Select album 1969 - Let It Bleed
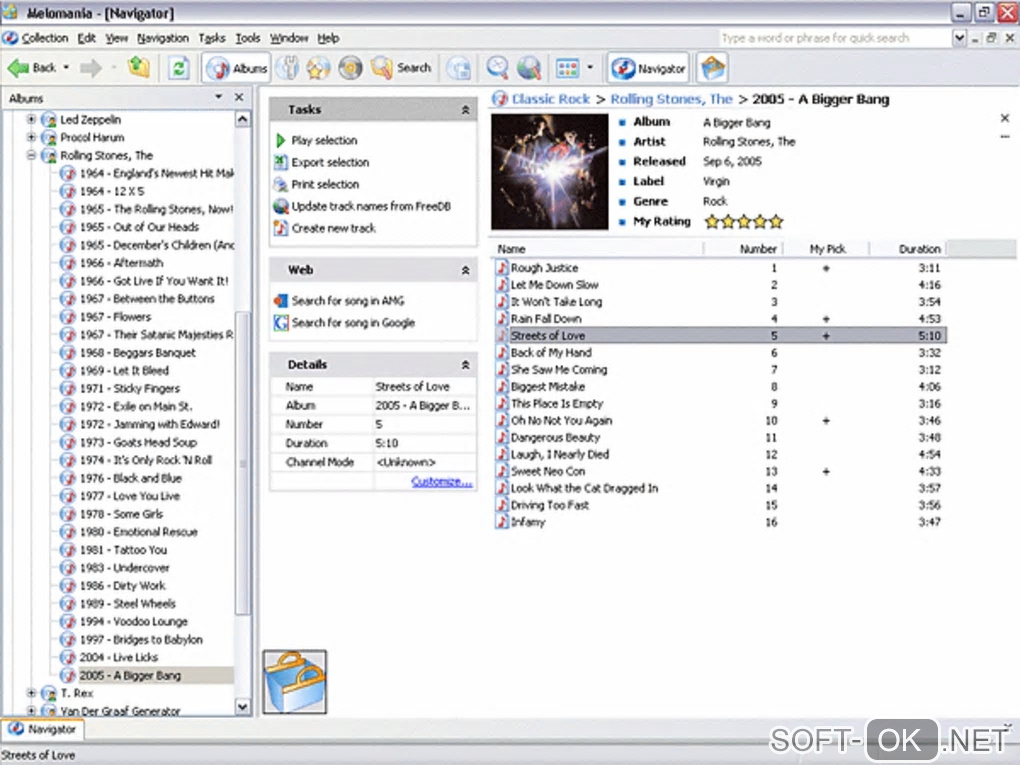Viewport: 1020px width, 765px height. [124, 370]
